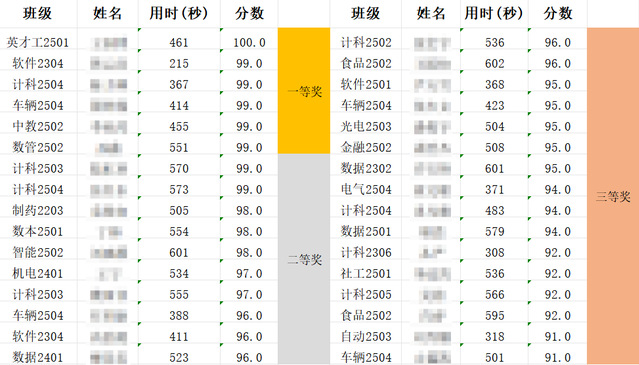Select the cell labeled 数本2501
Screen dimensions: 639x365
38,231
